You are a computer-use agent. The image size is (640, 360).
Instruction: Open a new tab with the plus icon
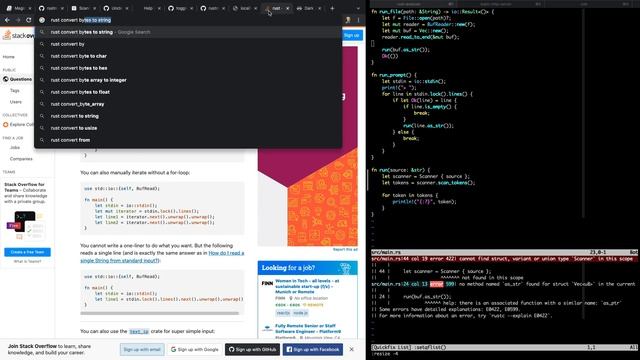pyautogui.click(x=332, y=8)
